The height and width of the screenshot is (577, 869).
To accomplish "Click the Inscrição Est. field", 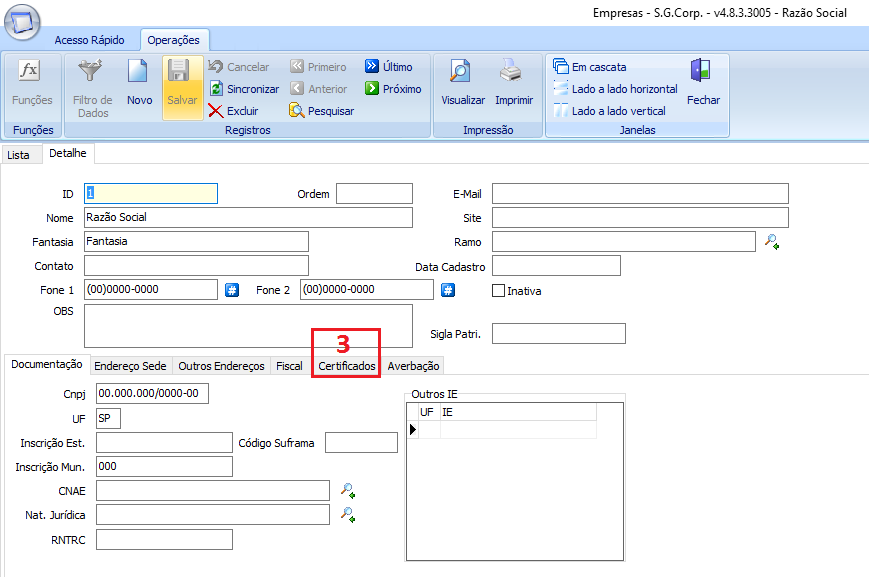I will coord(164,443).
